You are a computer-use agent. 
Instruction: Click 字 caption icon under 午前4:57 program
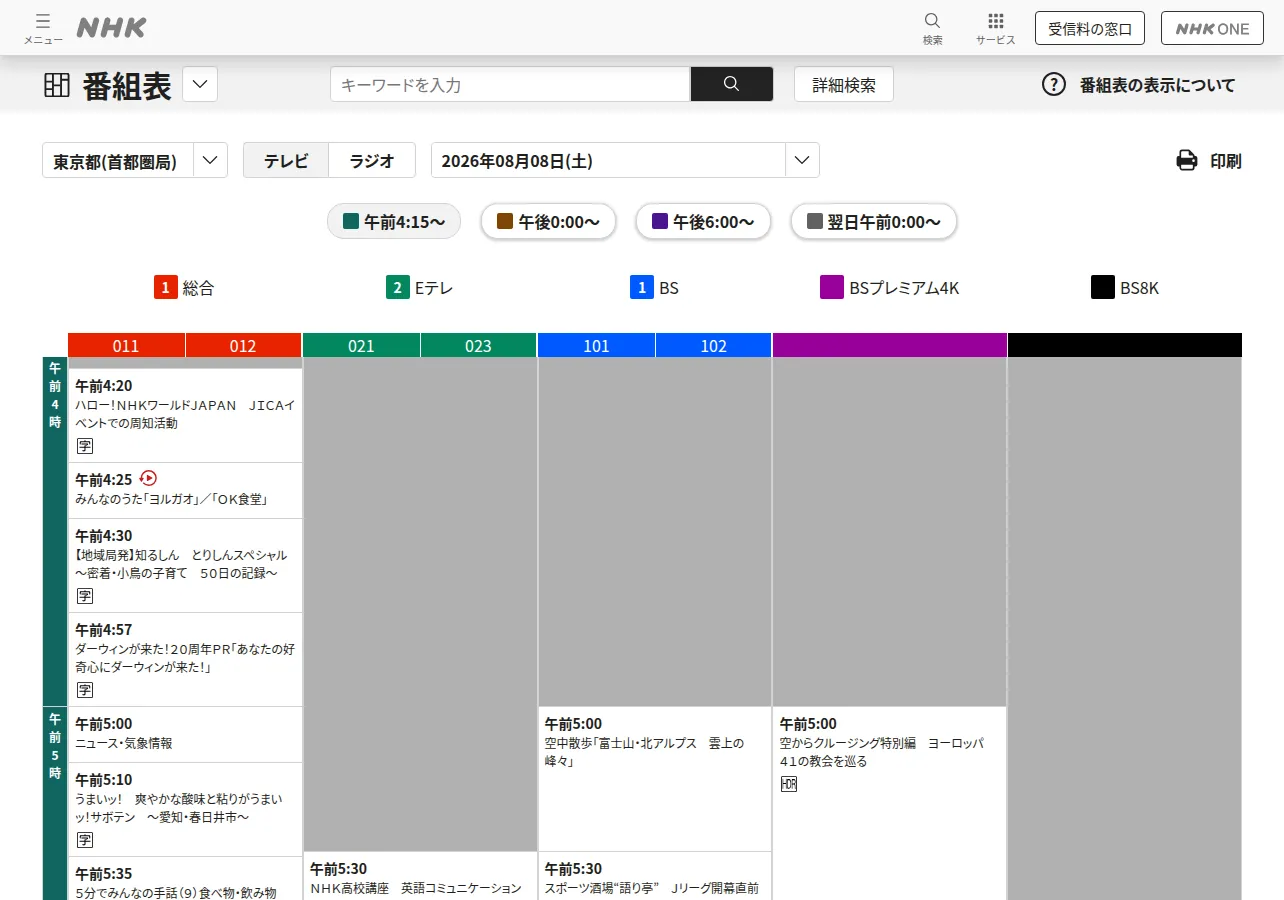85,690
